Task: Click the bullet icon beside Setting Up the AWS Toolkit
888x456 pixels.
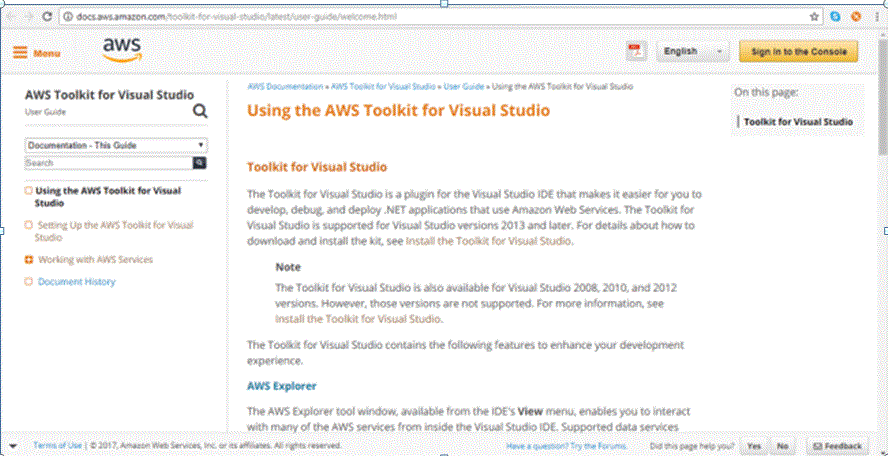Action: tap(28, 225)
